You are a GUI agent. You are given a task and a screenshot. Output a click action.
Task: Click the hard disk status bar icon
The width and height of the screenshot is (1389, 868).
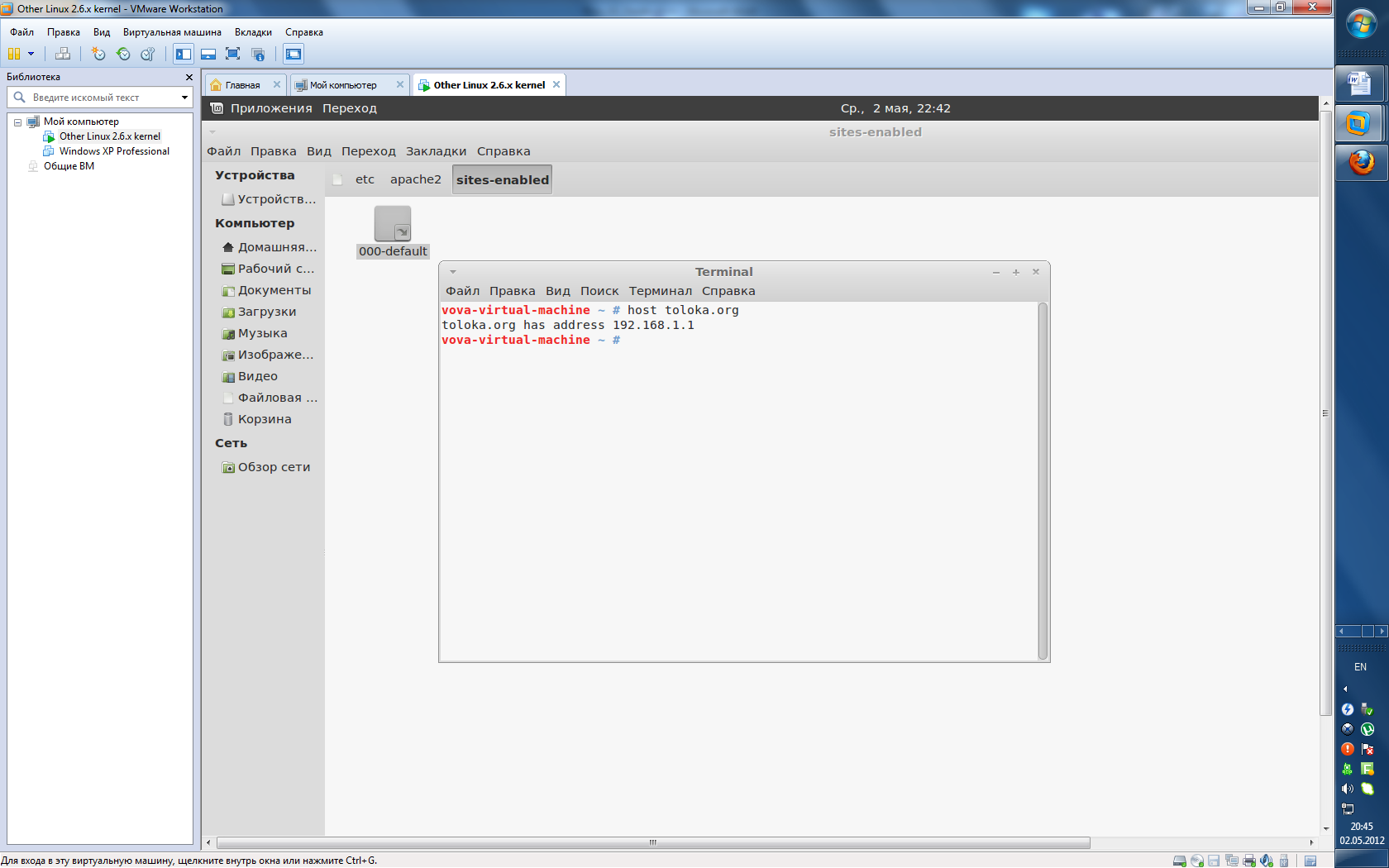(x=1180, y=861)
